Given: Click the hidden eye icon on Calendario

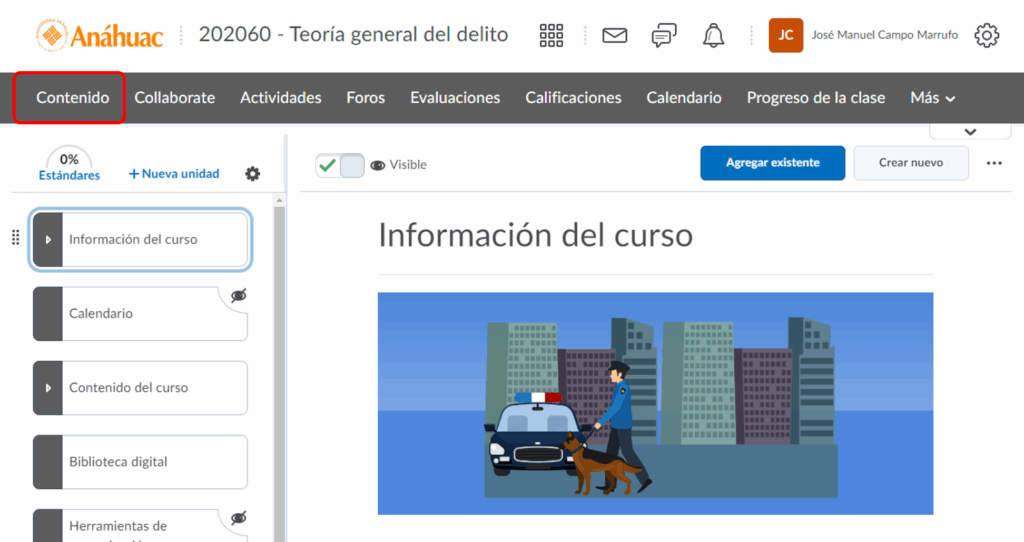Looking at the screenshot, I should tap(238, 296).
